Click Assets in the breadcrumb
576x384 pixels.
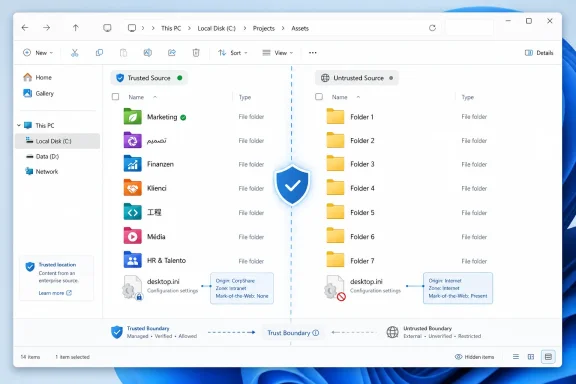[300, 28]
